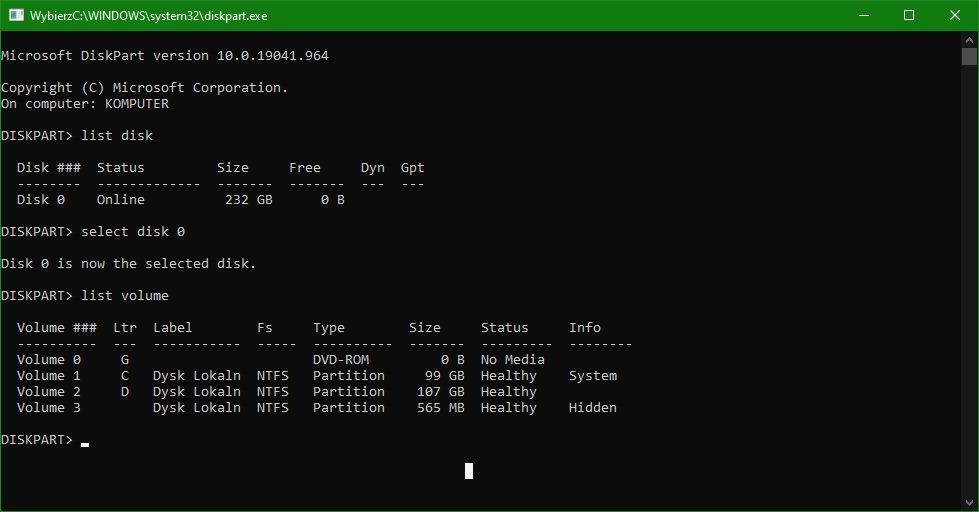Viewport: 979px width, 512px height.
Task: Click the scrollbar up arrow
Action: (x=970, y=40)
